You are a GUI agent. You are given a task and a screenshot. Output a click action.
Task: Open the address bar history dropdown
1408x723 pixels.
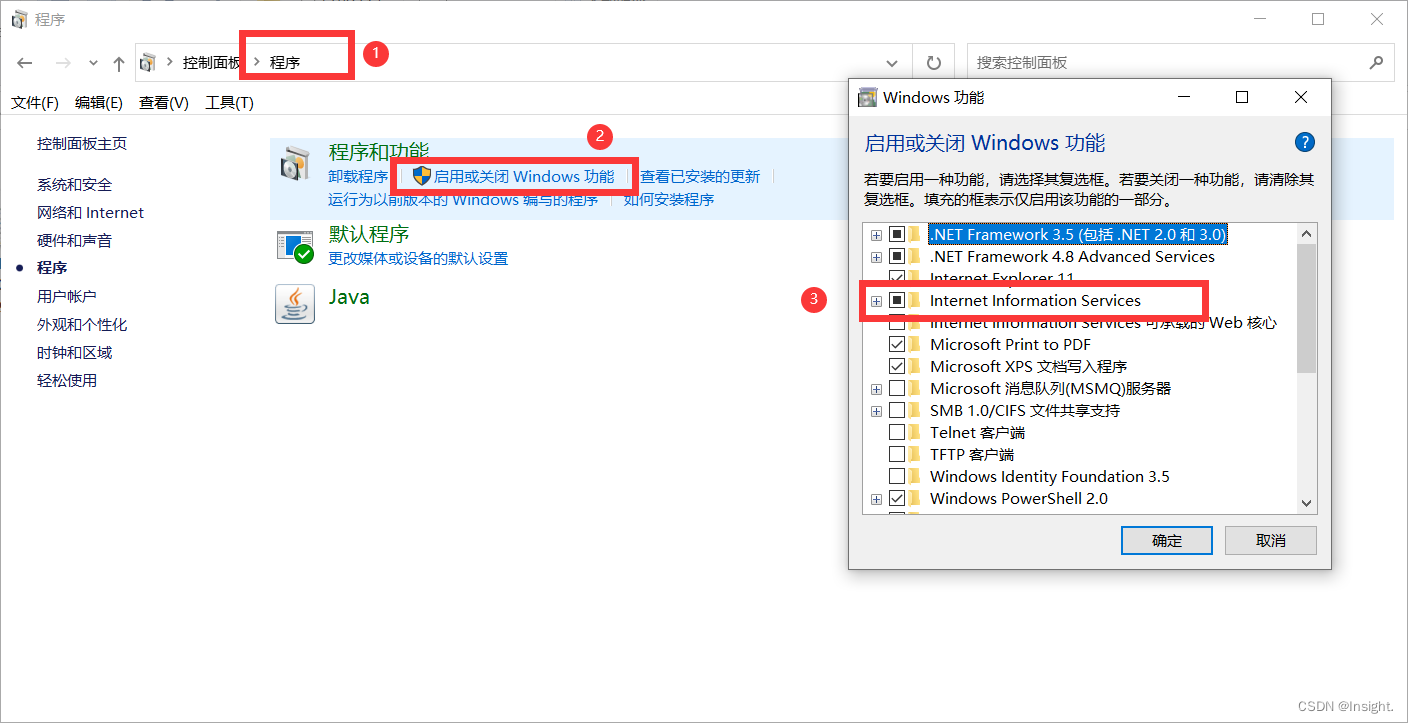pos(892,63)
